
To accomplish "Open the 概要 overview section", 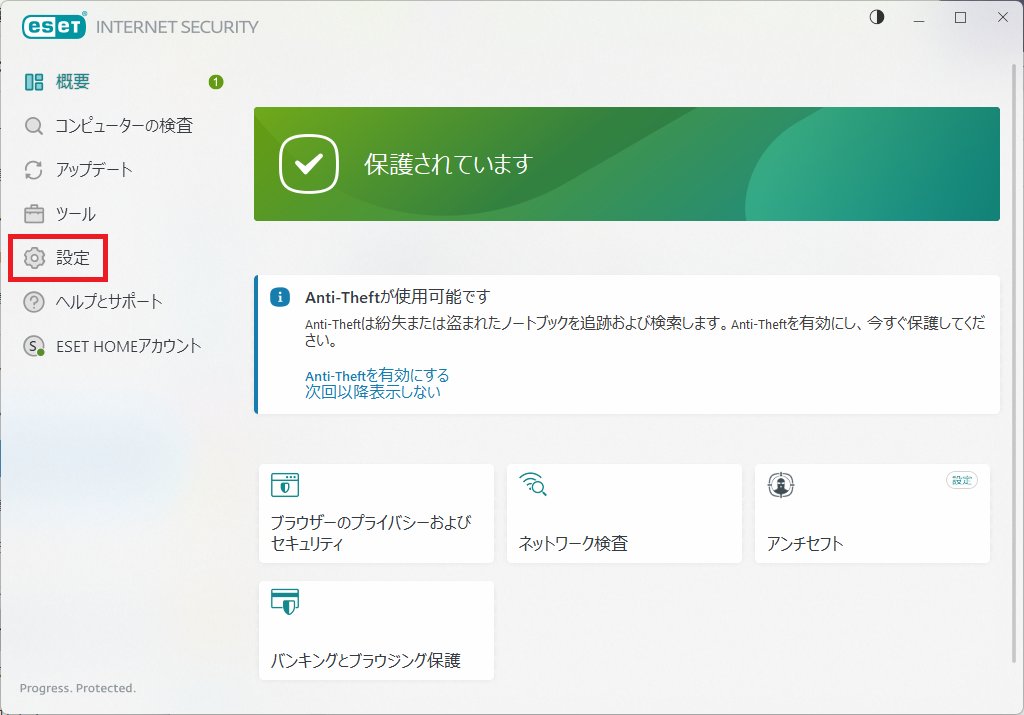I will pyautogui.click(x=72, y=82).
